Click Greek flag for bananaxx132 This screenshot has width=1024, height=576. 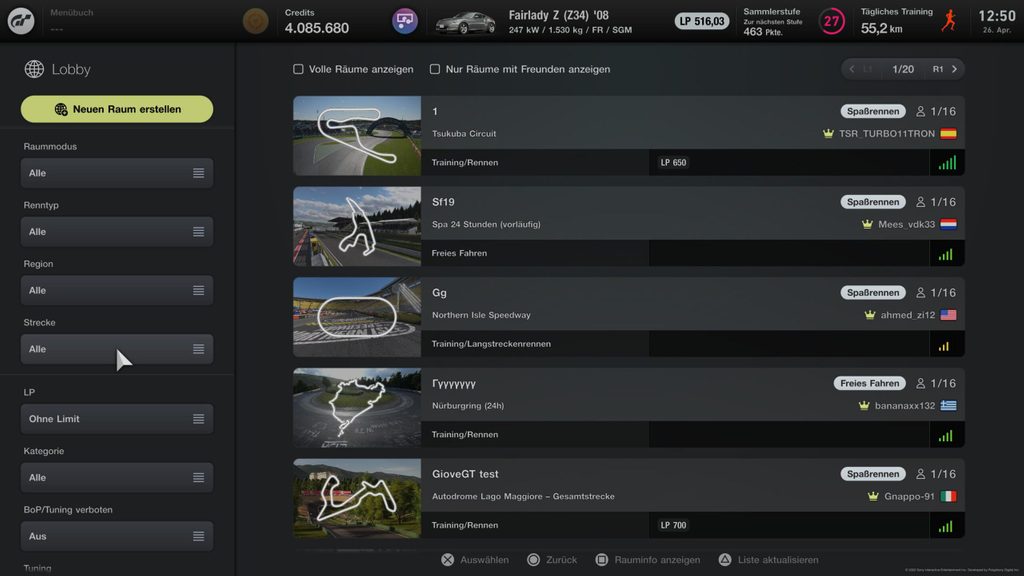[948, 406]
